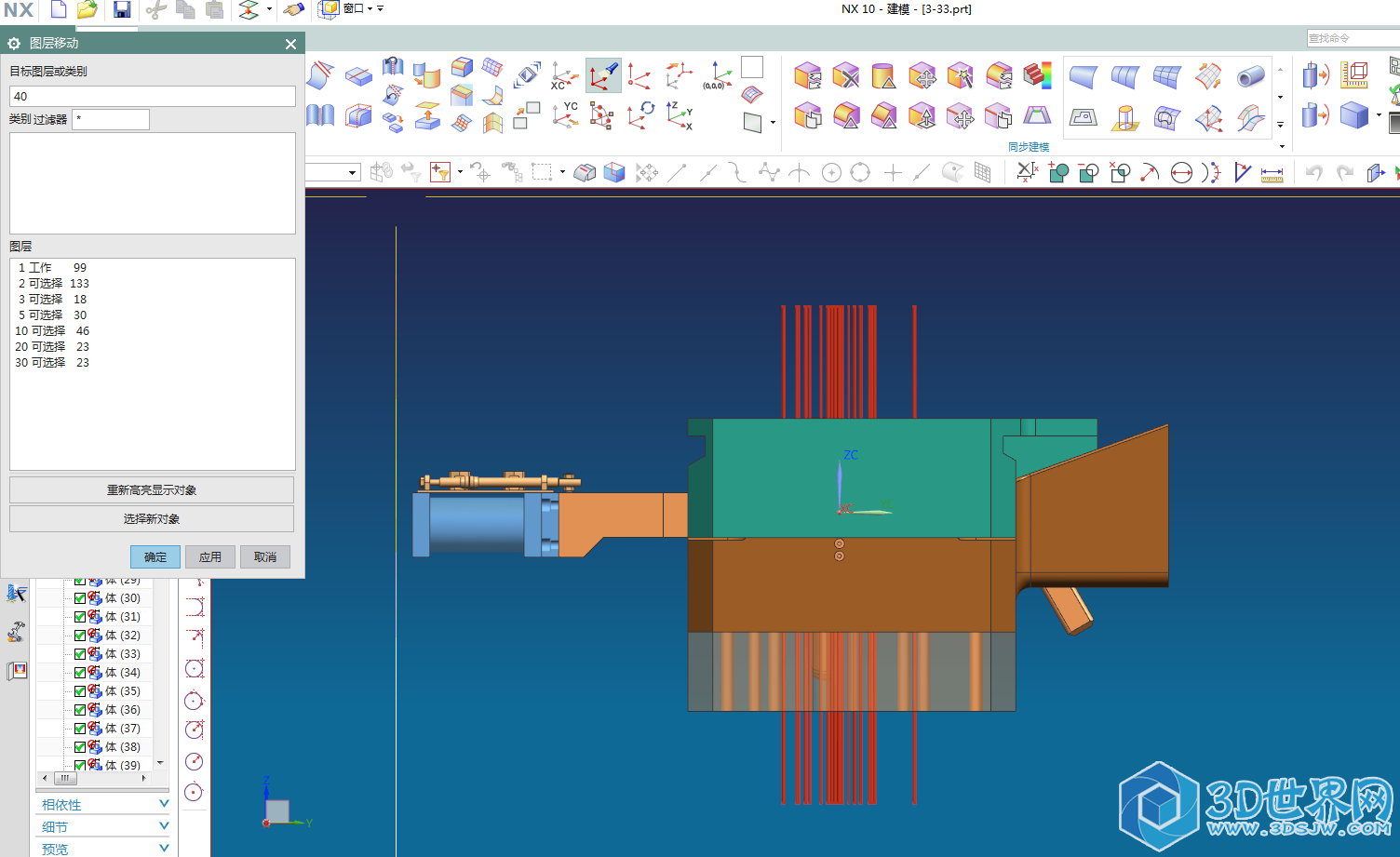Select the measure distance ruler icon
The image size is (1400, 857).
coord(1272,173)
